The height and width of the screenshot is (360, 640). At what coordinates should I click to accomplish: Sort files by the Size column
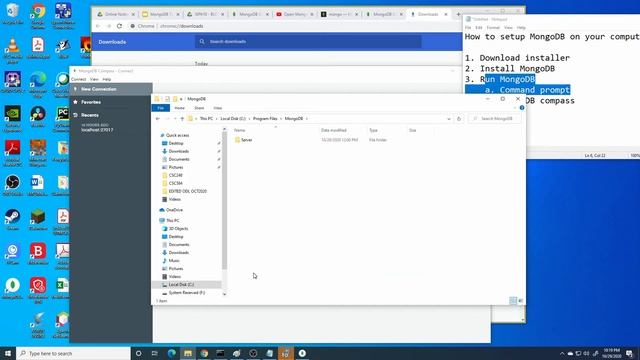coord(412,130)
